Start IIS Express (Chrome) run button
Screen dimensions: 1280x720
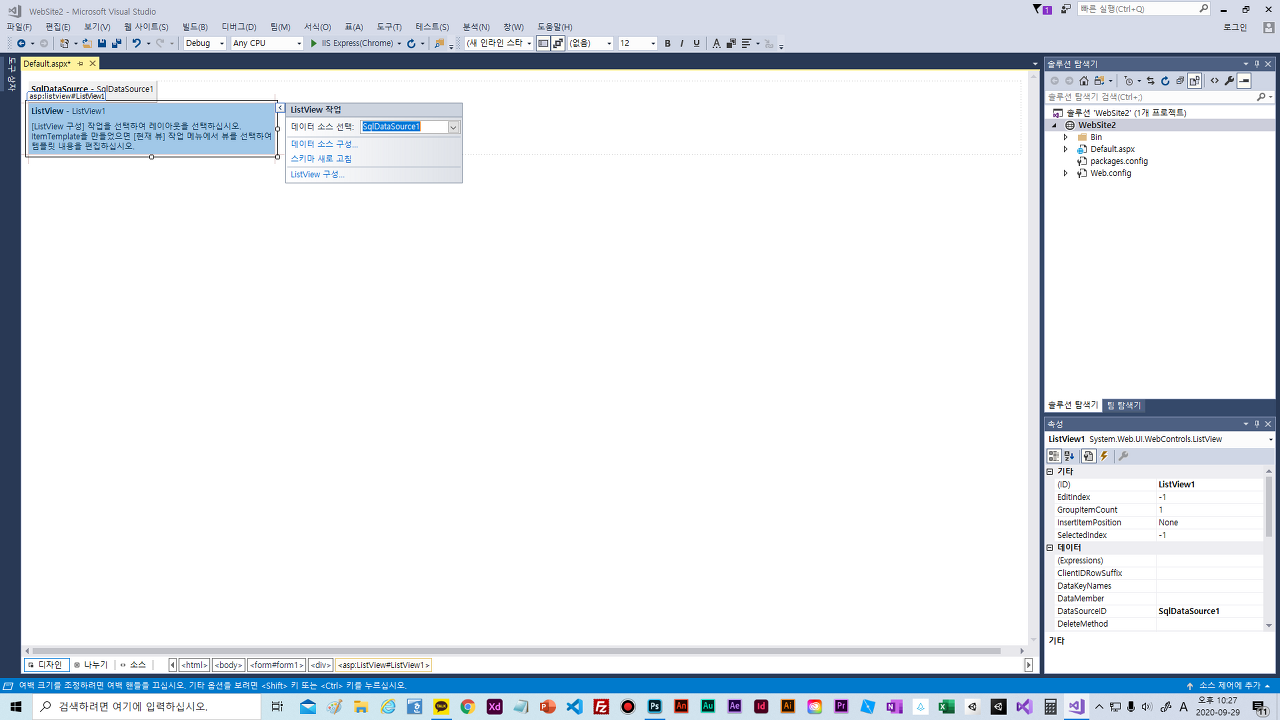[352, 44]
